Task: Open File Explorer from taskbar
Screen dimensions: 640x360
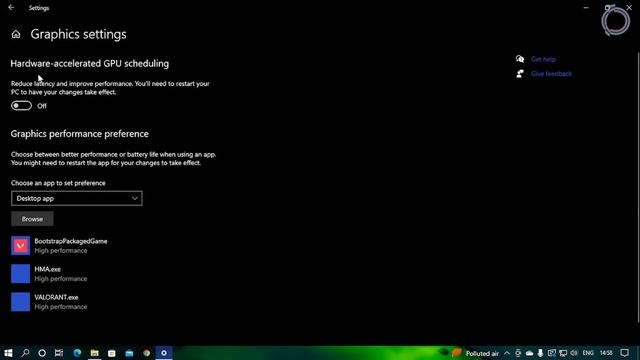Action: coord(95,353)
